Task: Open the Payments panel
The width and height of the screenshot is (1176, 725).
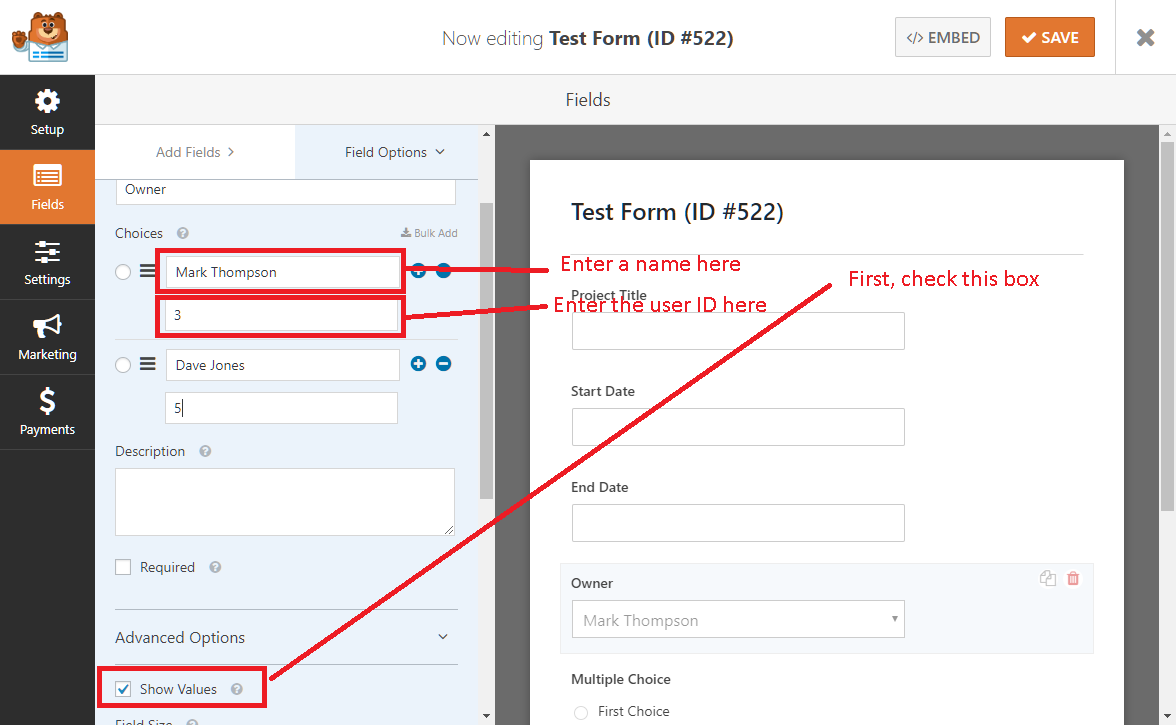Action: point(47,412)
